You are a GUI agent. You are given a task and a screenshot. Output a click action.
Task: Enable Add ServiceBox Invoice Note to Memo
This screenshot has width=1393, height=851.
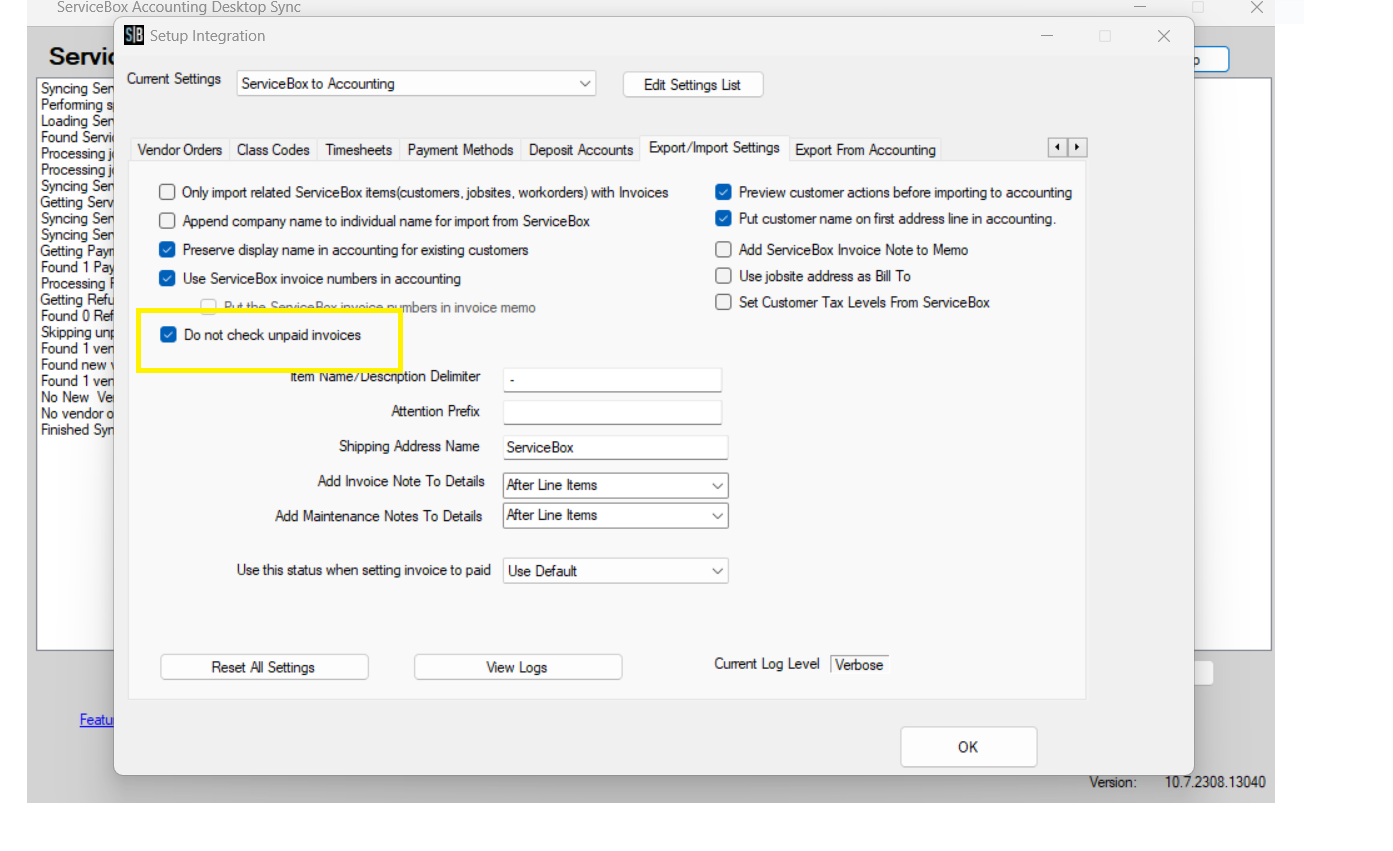coord(723,250)
